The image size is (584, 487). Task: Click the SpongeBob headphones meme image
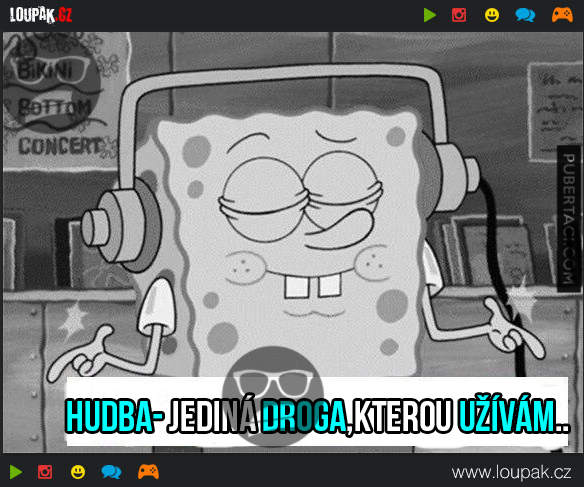coord(292,242)
